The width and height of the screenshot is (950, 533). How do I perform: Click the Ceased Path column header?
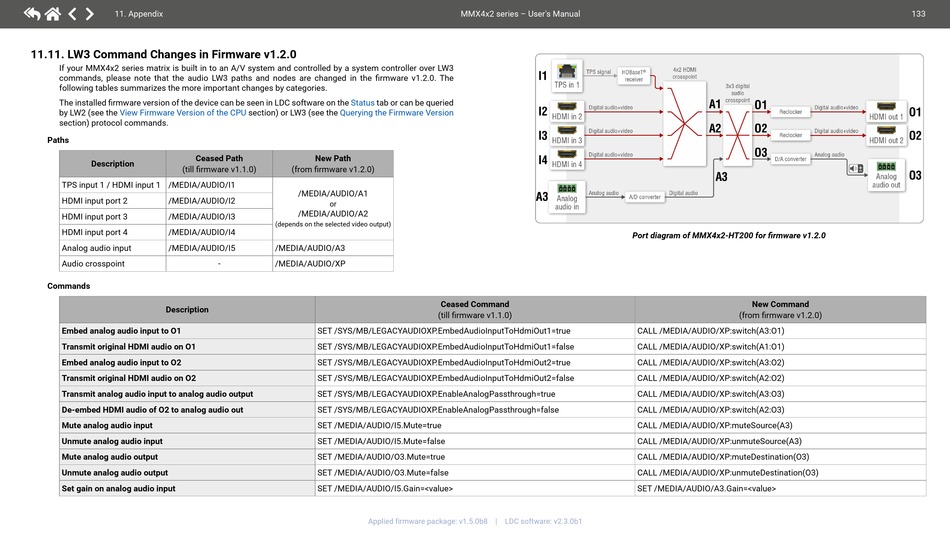219,164
